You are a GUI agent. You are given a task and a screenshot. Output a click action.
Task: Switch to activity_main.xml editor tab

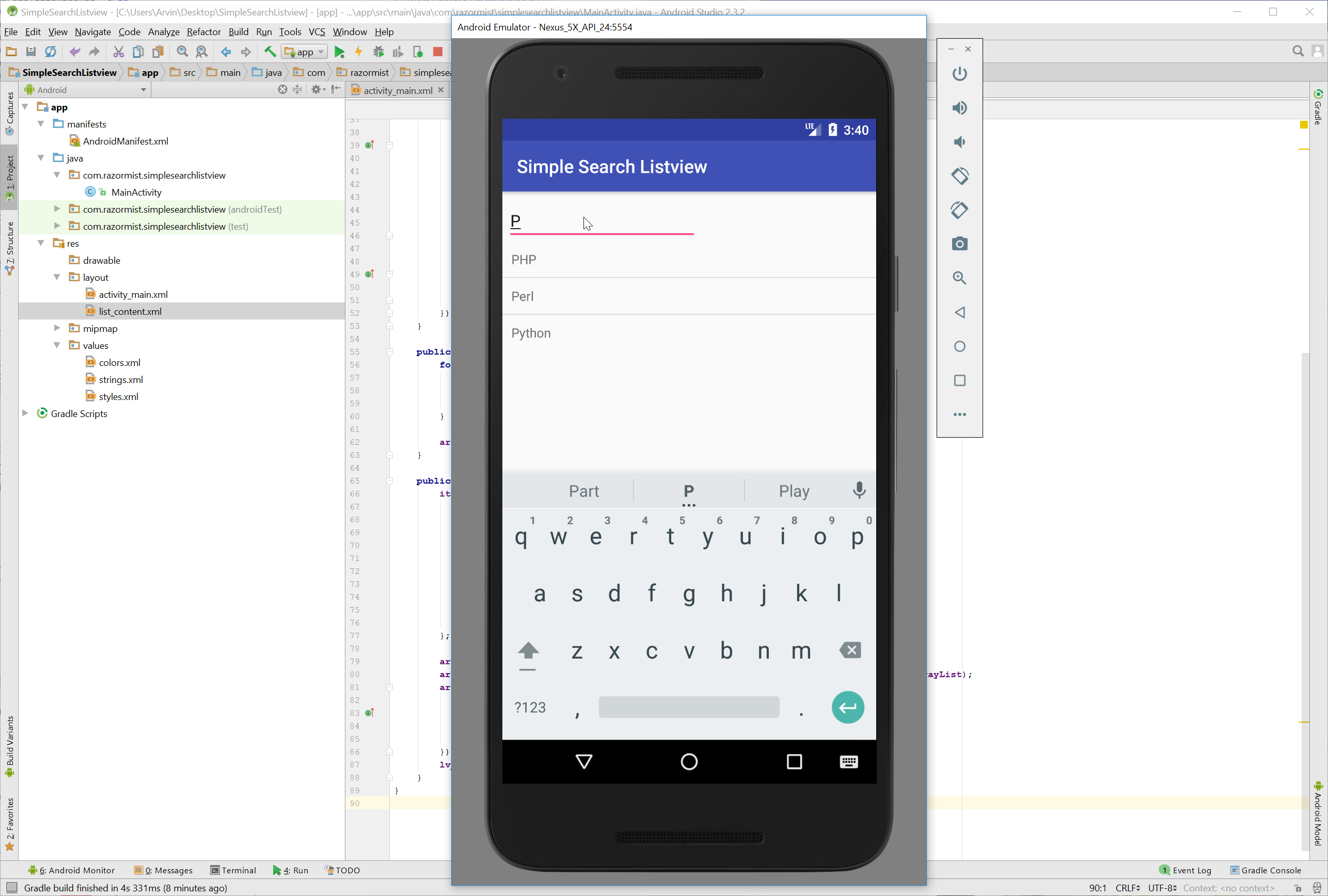coord(398,90)
